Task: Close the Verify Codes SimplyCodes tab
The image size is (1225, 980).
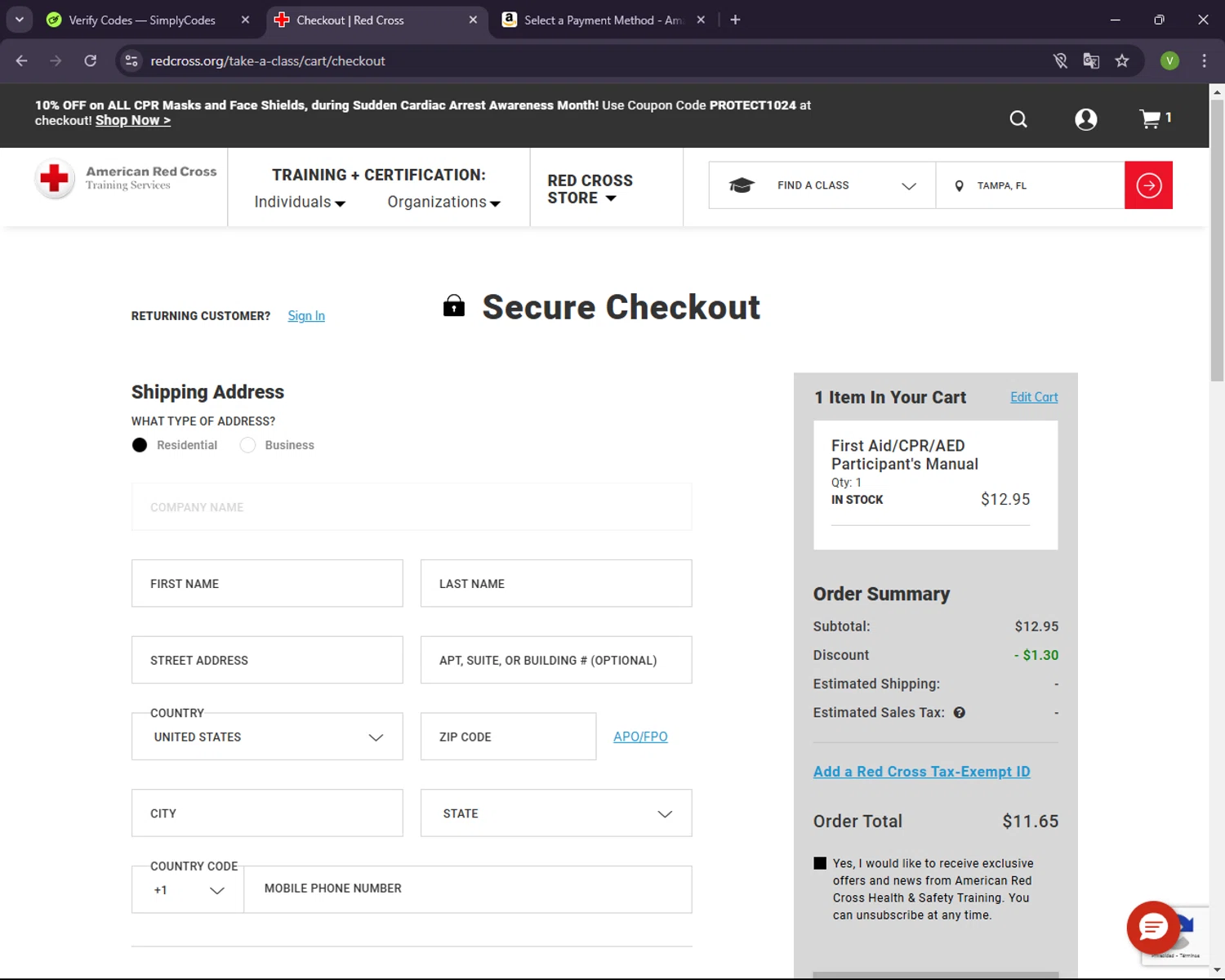Action: point(245,20)
